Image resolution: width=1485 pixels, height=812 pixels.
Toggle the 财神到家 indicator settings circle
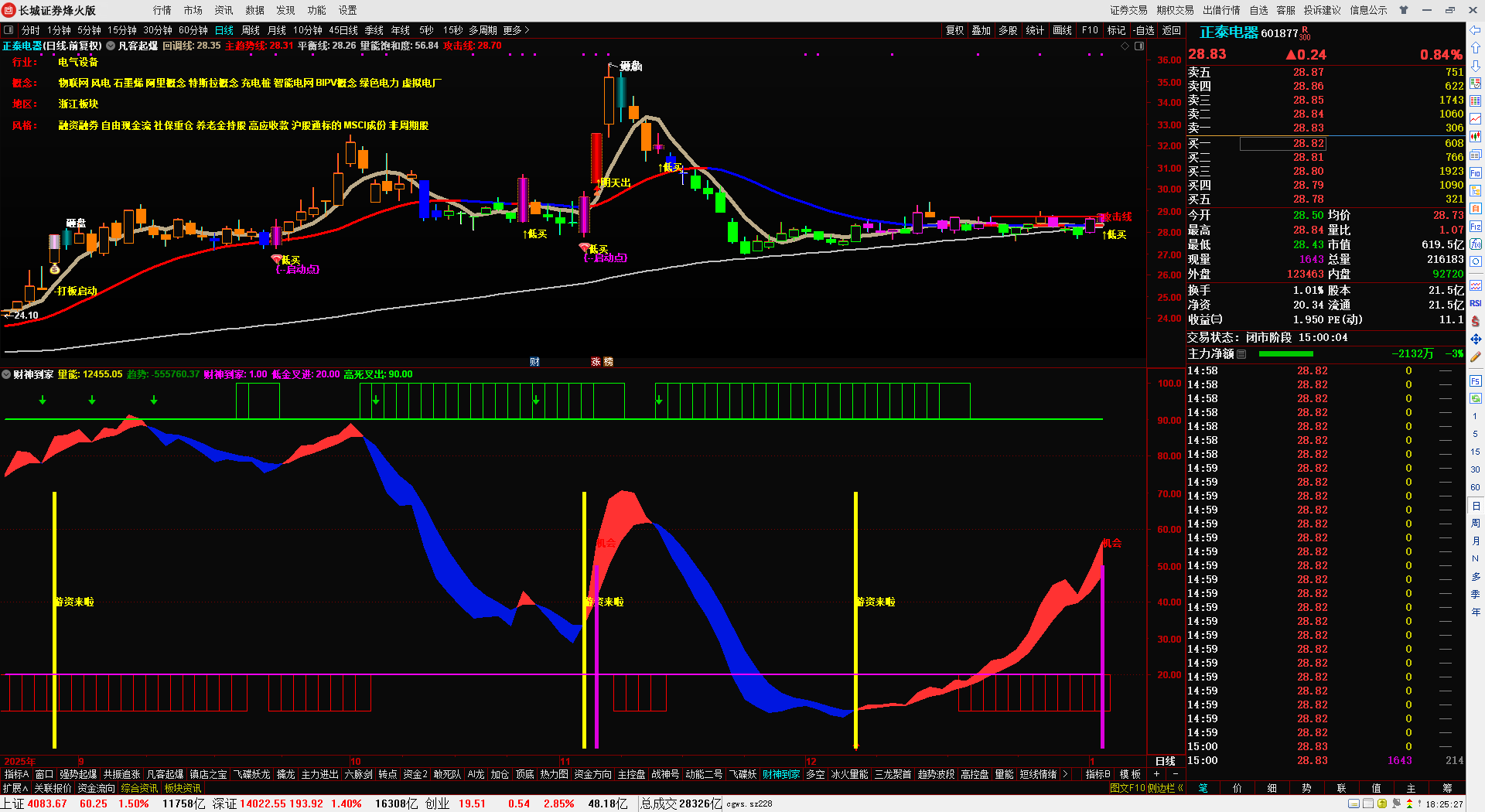tap(6, 374)
